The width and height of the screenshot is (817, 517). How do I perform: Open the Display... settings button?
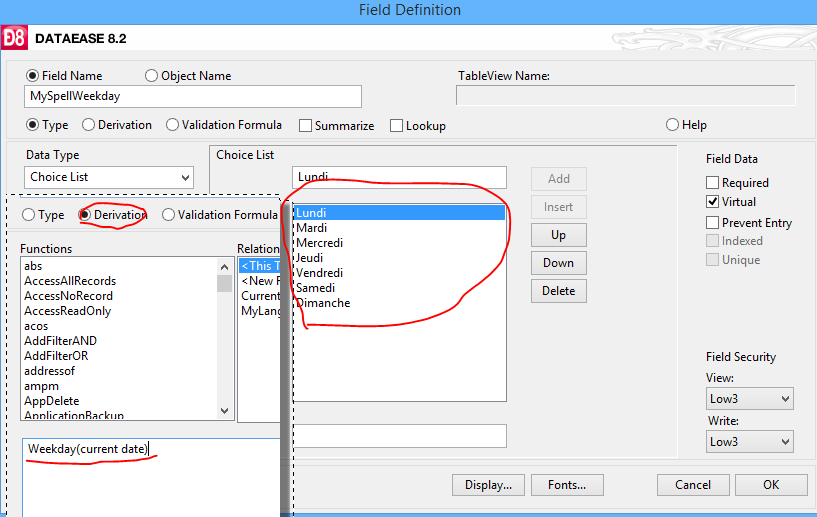488,485
